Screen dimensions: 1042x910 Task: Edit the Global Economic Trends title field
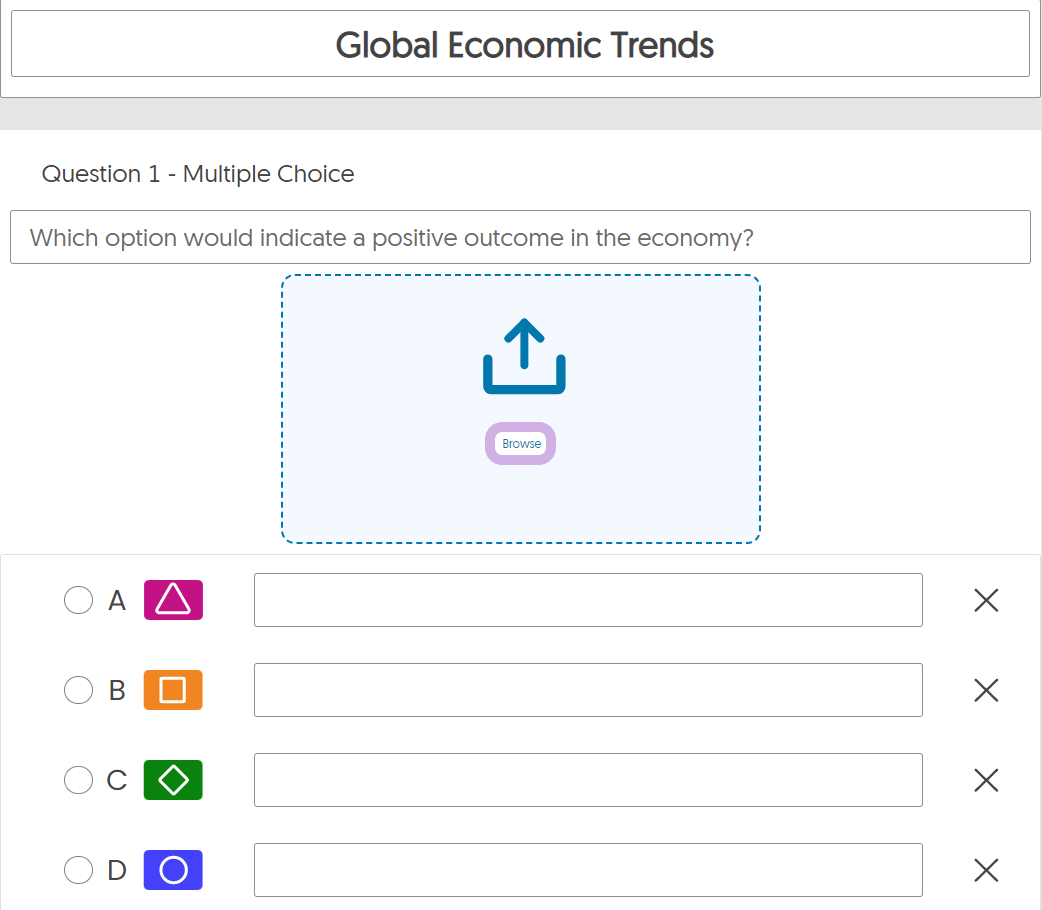(520, 44)
